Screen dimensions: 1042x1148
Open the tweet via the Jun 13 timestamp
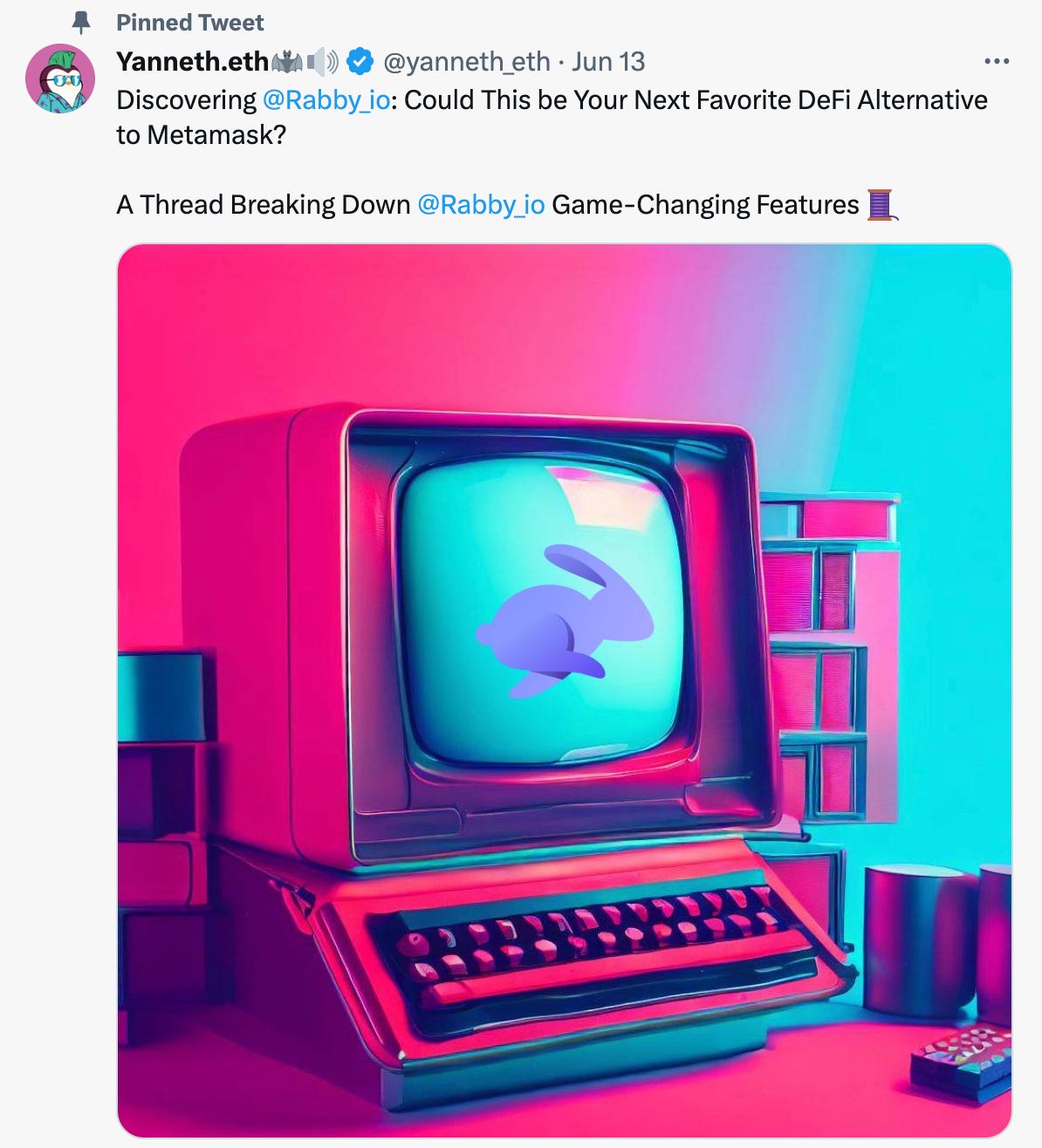coord(608,62)
